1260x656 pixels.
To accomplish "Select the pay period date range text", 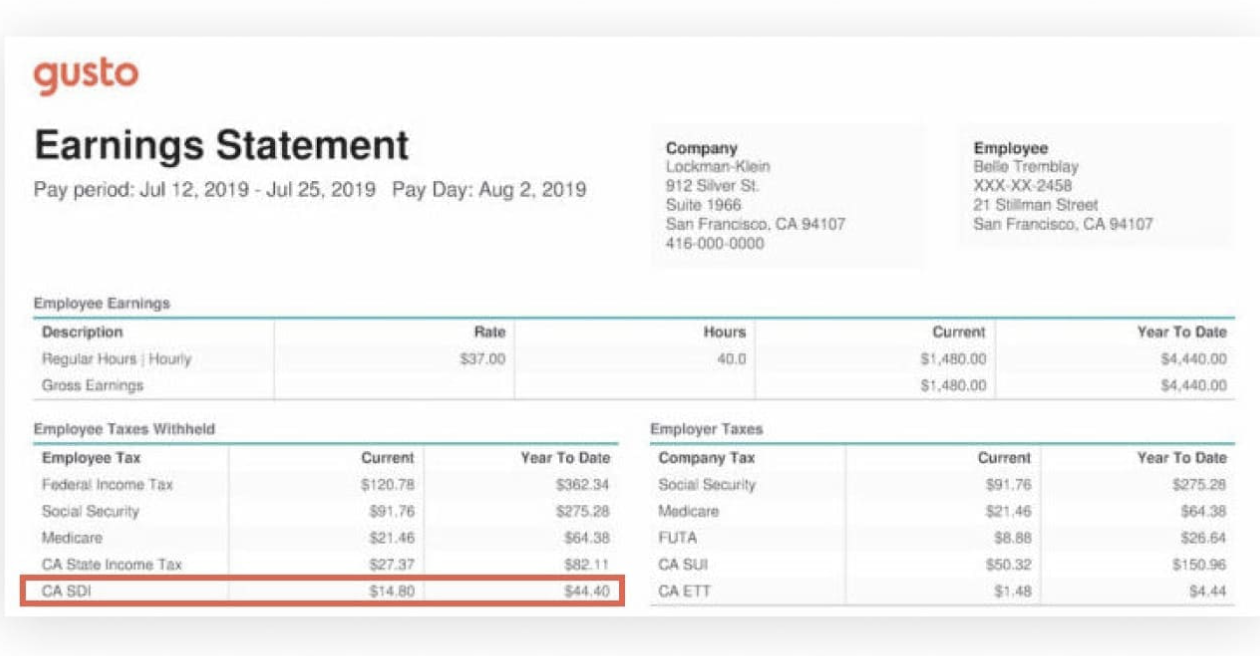I will (205, 190).
